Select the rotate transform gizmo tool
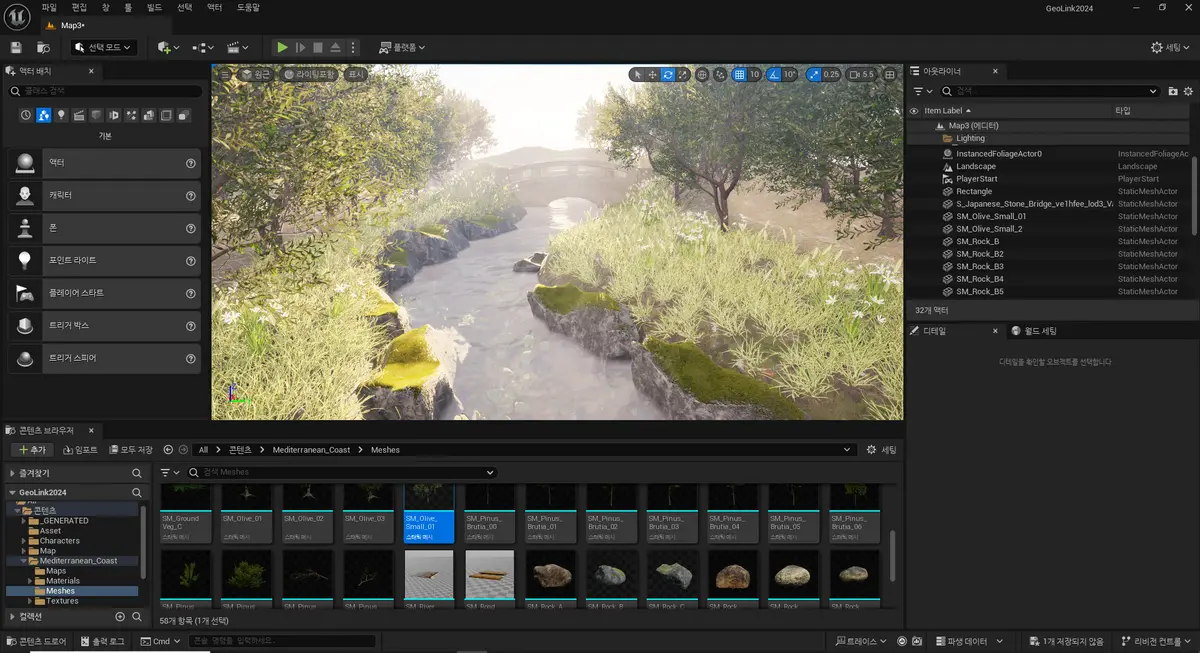Image resolution: width=1200 pixels, height=653 pixels. click(x=667, y=74)
